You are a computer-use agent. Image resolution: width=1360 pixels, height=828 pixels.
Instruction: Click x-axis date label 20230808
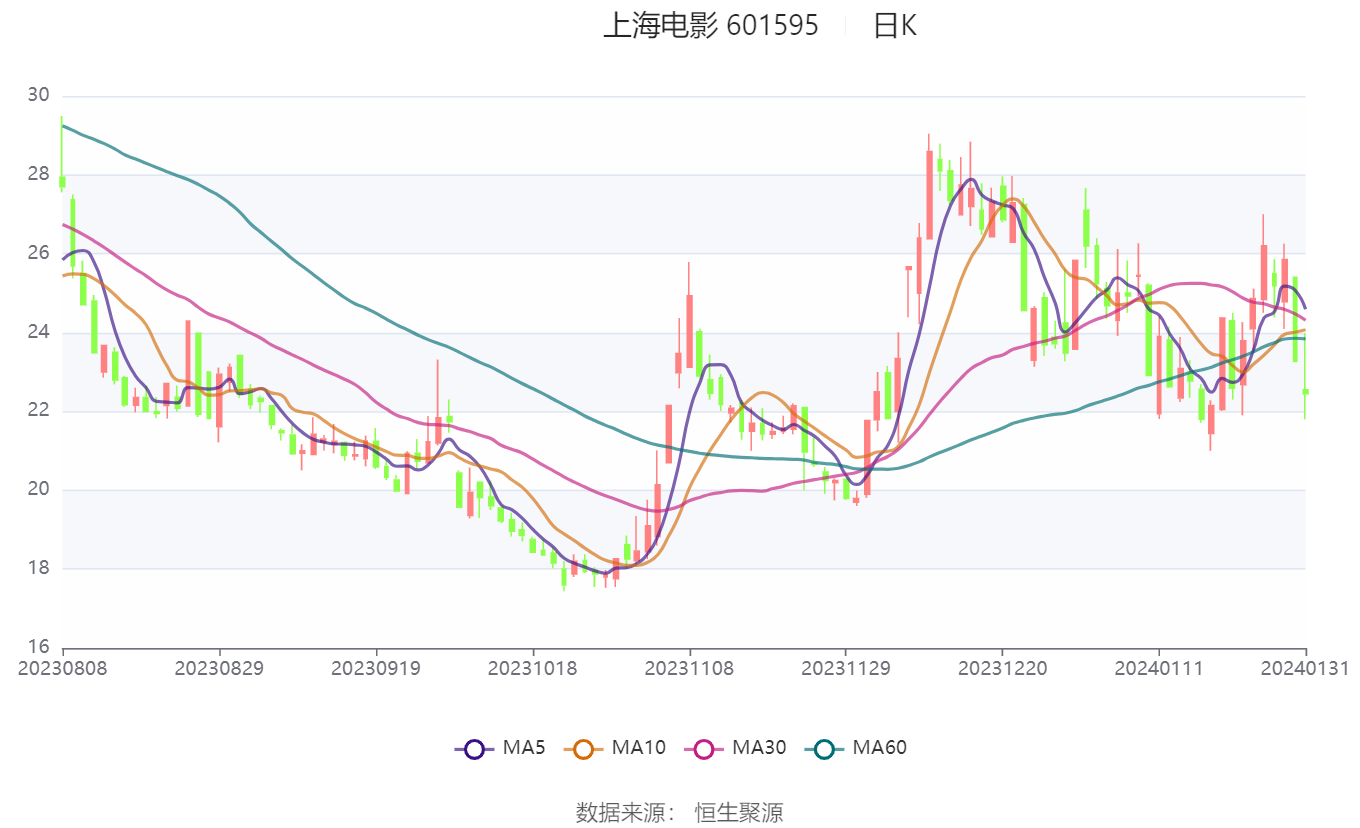[x=63, y=668]
